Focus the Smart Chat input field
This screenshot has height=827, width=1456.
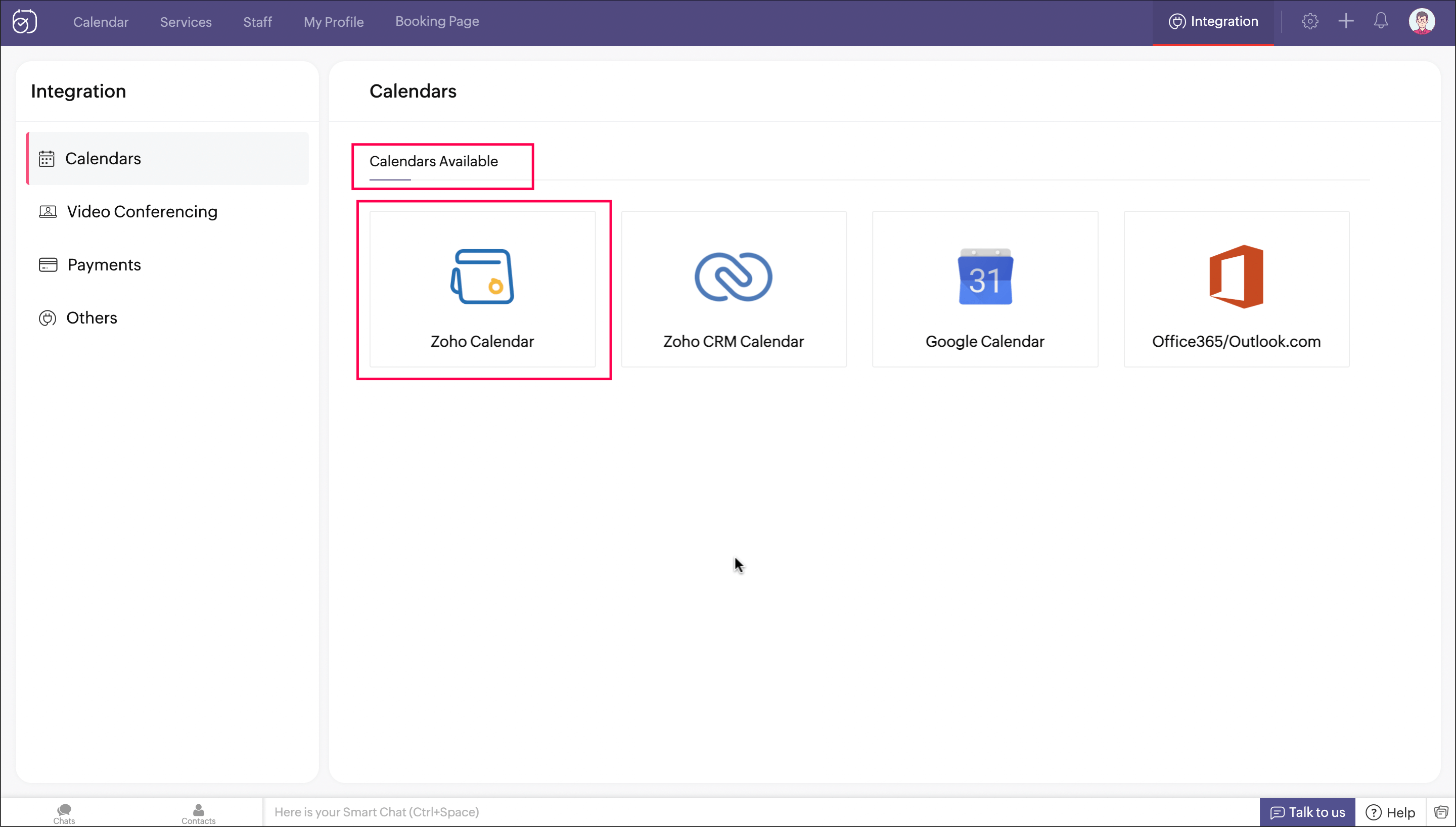[761, 812]
